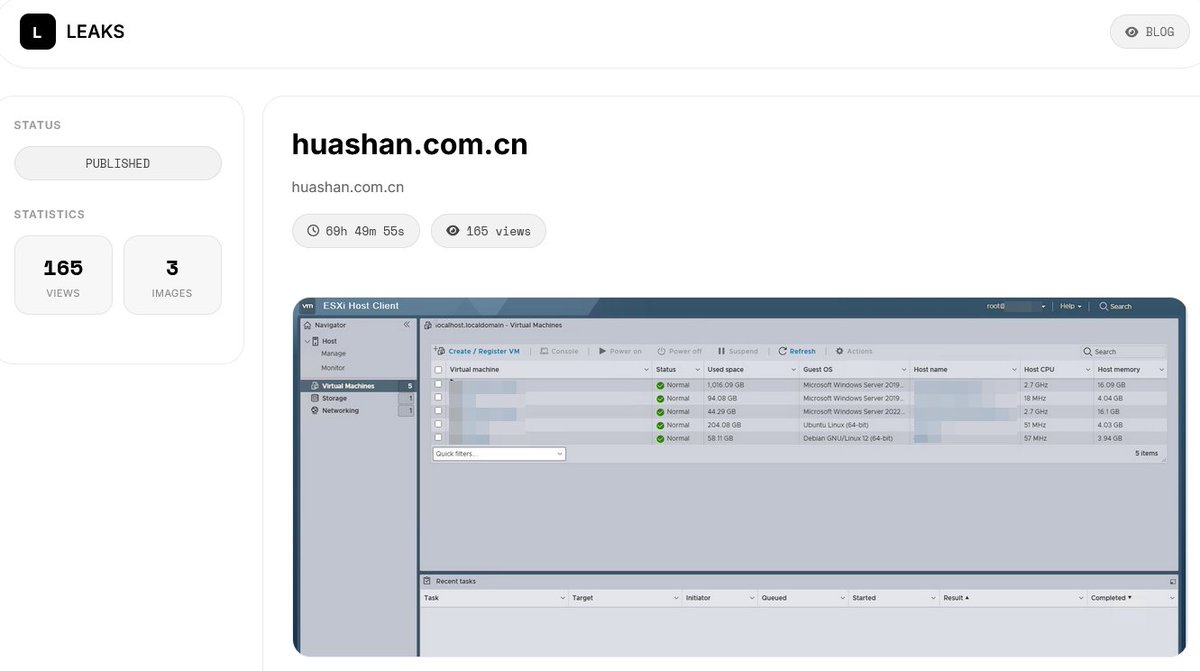Collapse the Host tree node arrow
The image size is (1200, 671).
[x=306, y=341]
